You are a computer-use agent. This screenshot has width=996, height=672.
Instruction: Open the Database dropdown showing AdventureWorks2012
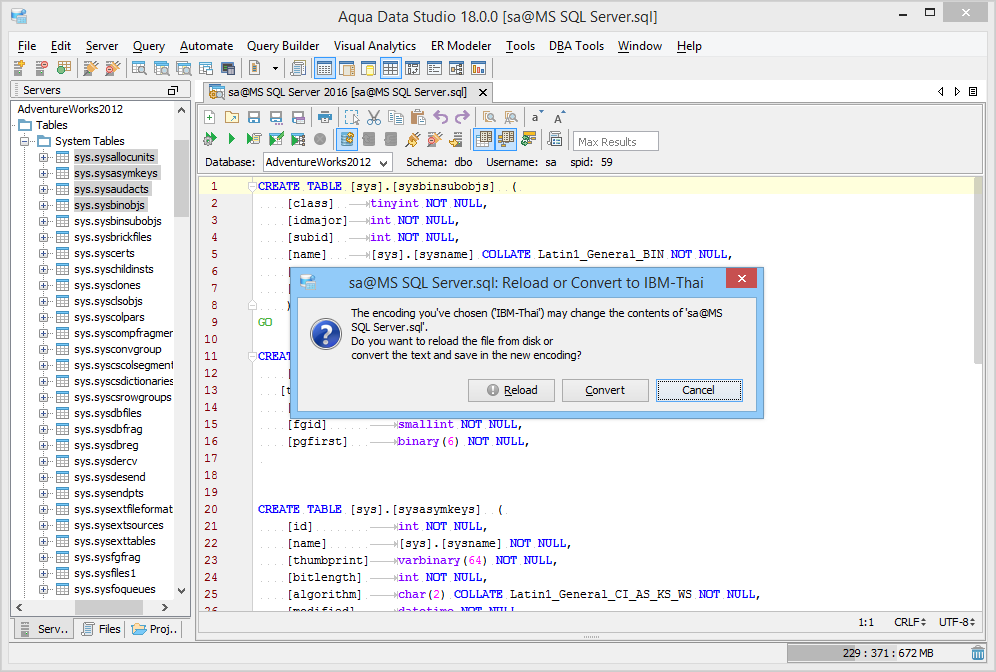coord(327,161)
